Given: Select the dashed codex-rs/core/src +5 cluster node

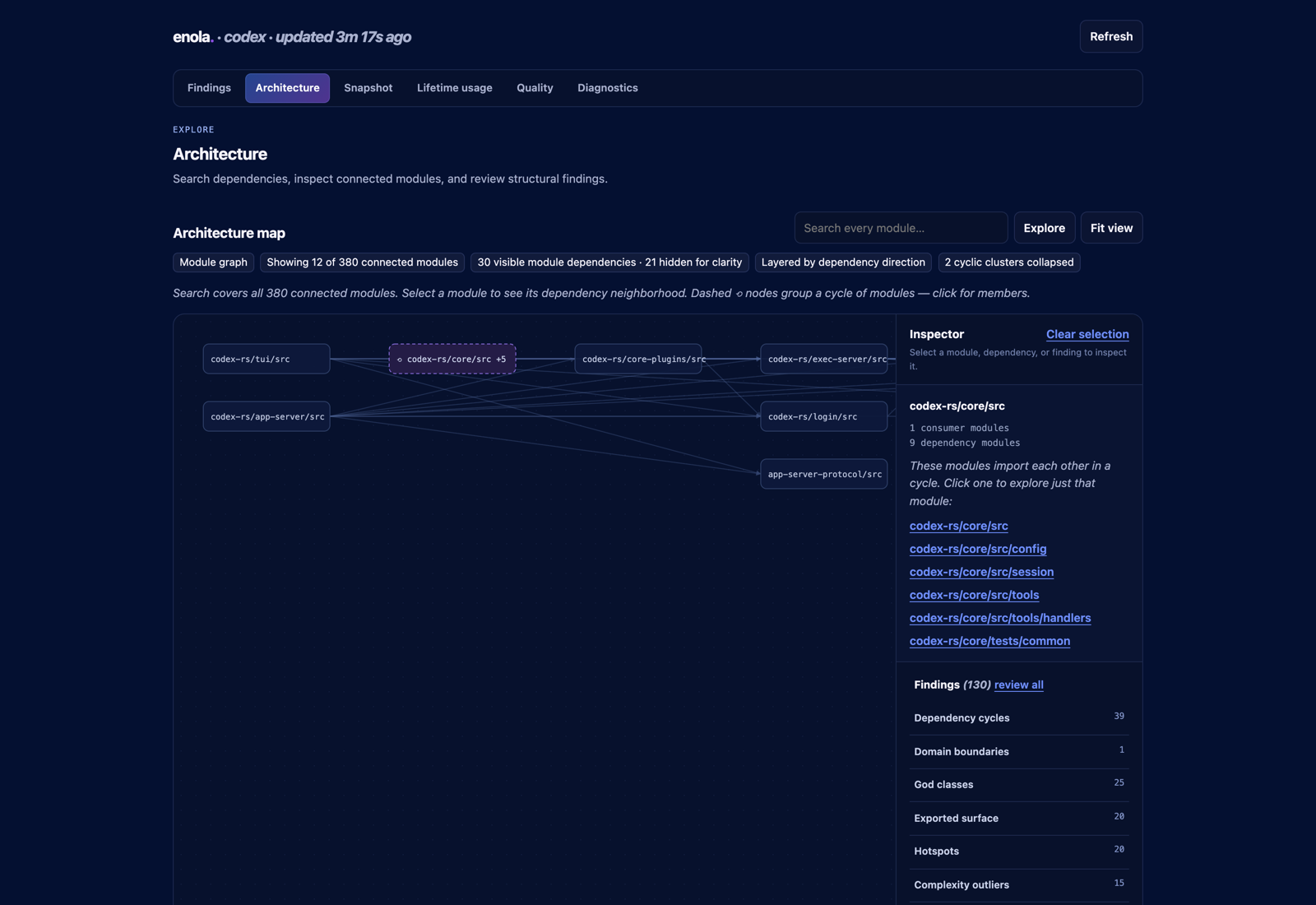Looking at the screenshot, I should 452,359.
